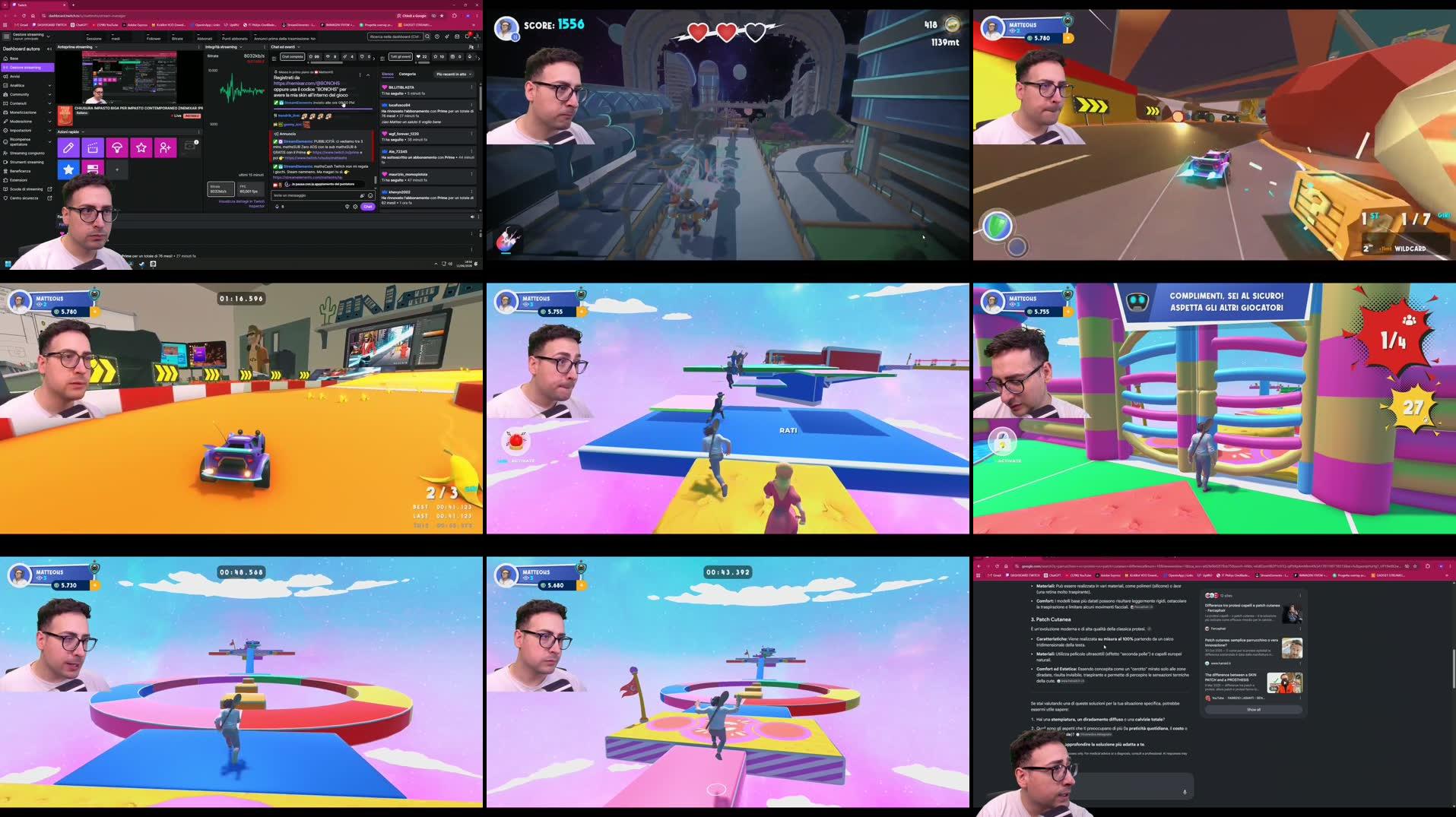Open Integrità streaming panel dropdown
1456x817 pixels.
coord(241,47)
